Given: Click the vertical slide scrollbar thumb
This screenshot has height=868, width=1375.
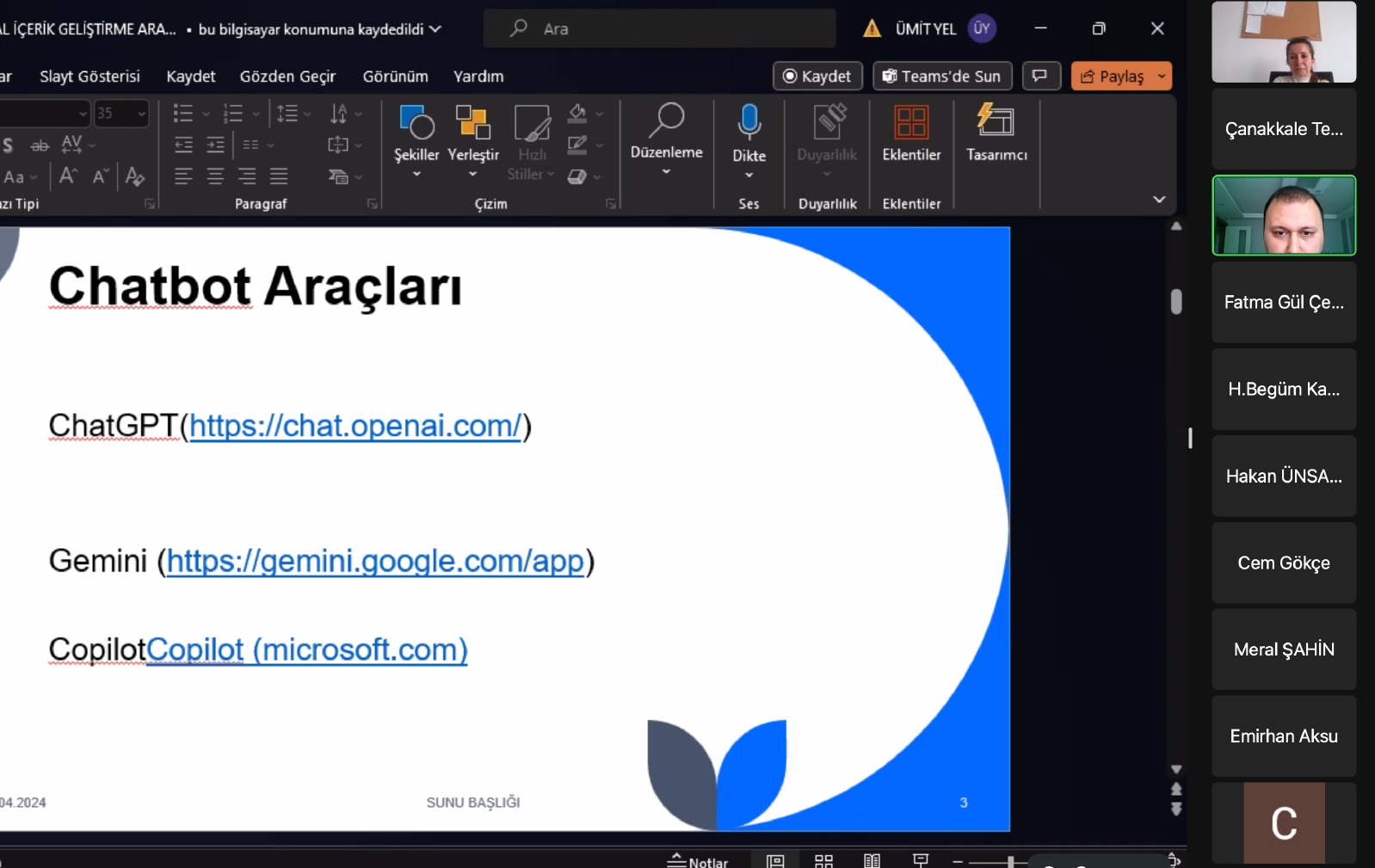Looking at the screenshot, I should [x=1176, y=301].
